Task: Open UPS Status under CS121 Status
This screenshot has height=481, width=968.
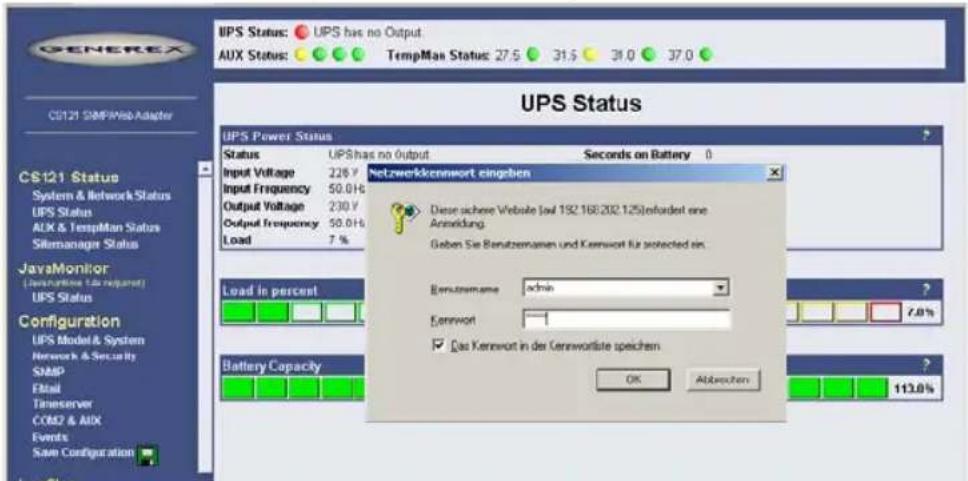Action: [x=62, y=212]
